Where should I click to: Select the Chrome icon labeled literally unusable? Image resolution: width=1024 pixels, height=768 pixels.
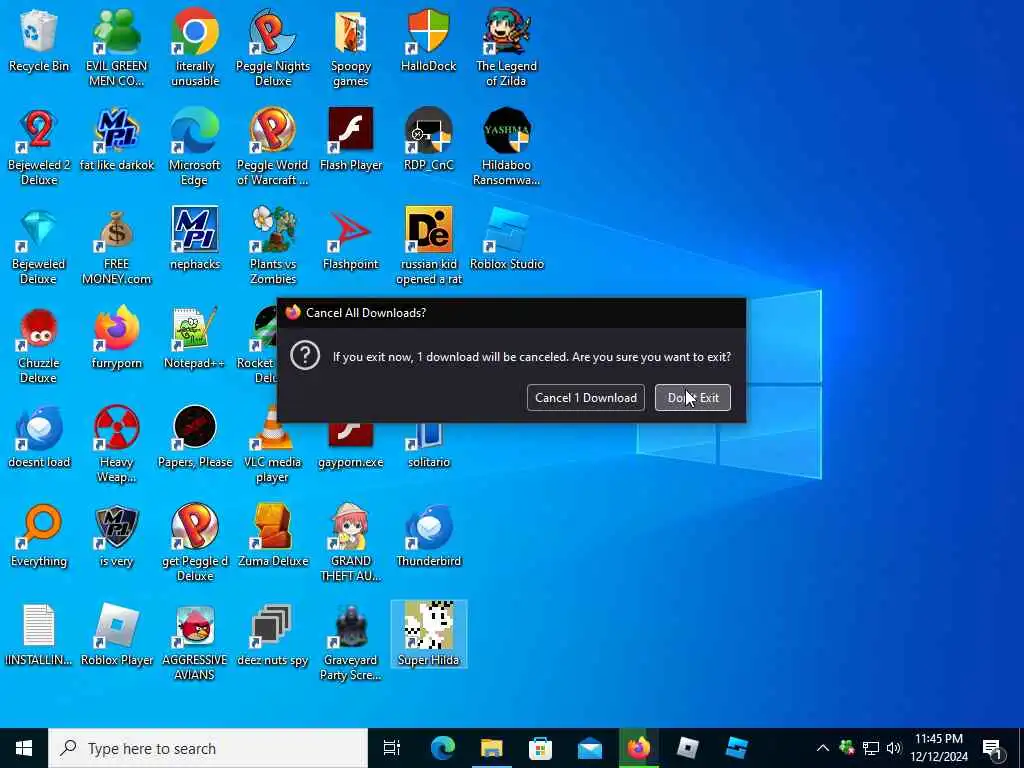coord(195,48)
